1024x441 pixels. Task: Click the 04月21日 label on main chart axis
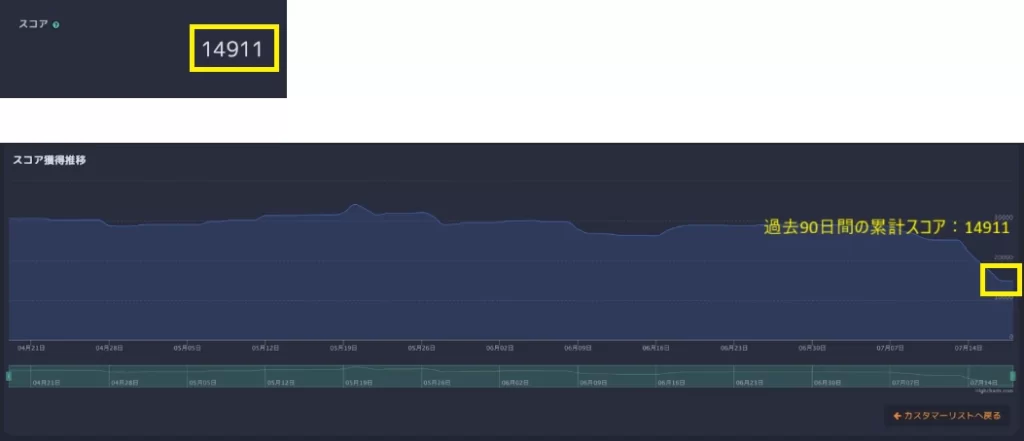pos(31,348)
